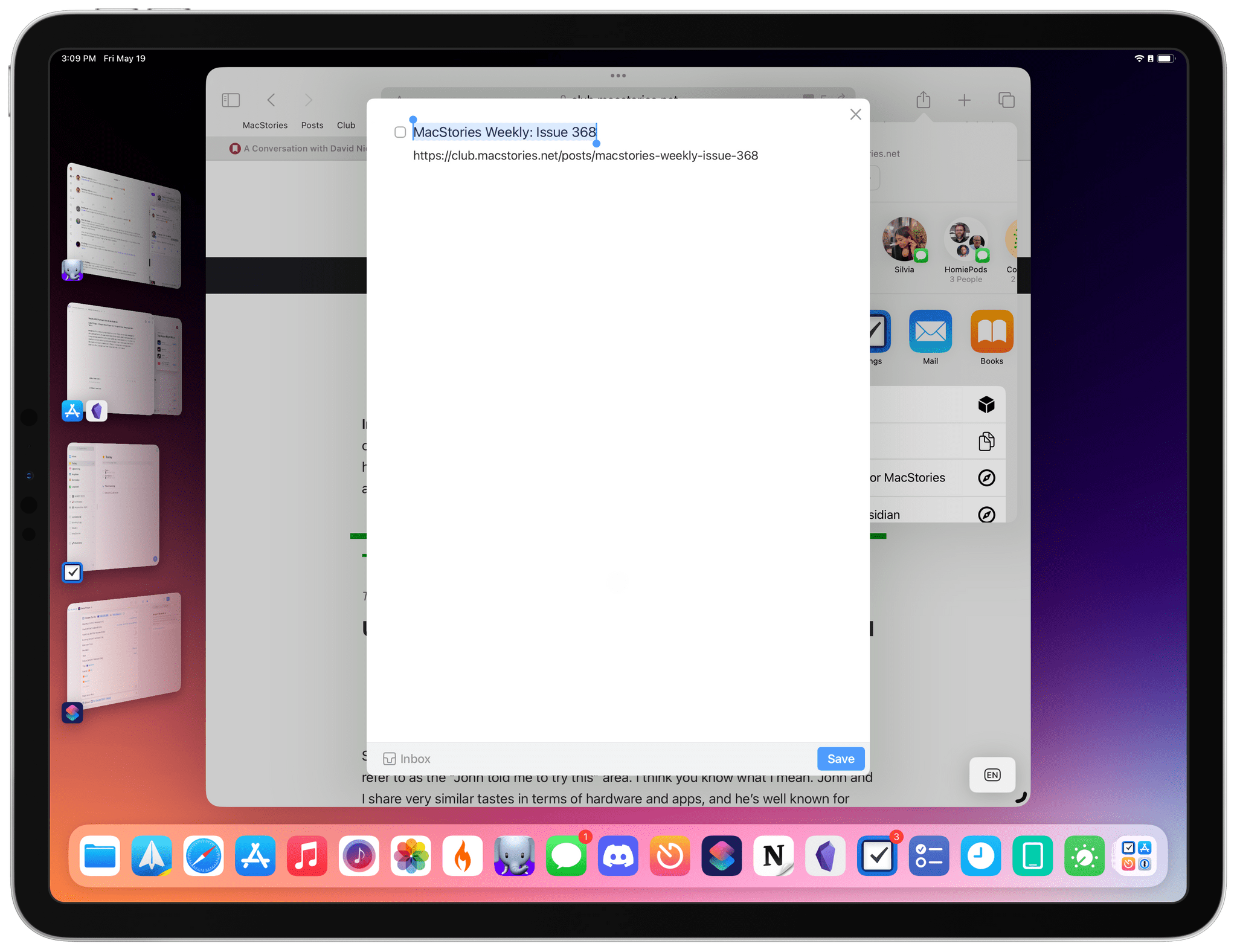
Task: Open the flame icon app in dock
Action: point(463,856)
